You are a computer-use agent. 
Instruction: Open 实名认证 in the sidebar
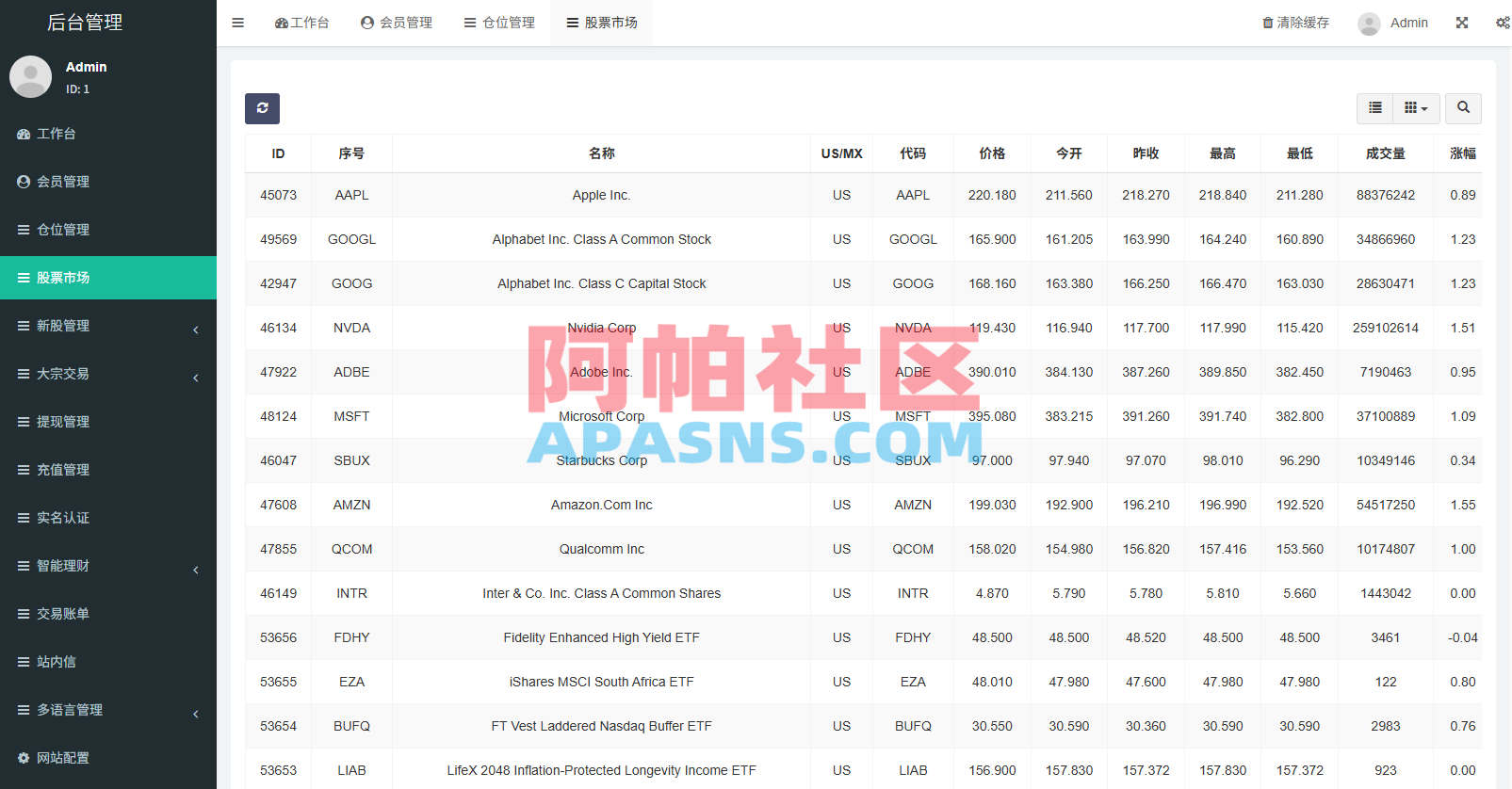(108, 518)
